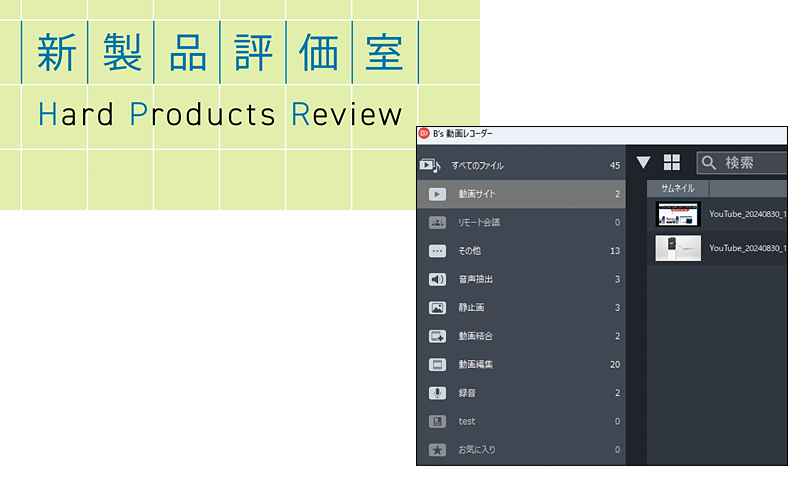Select the test folder entry
The width and height of the screenshot is (800, 484).
(467, 421)
